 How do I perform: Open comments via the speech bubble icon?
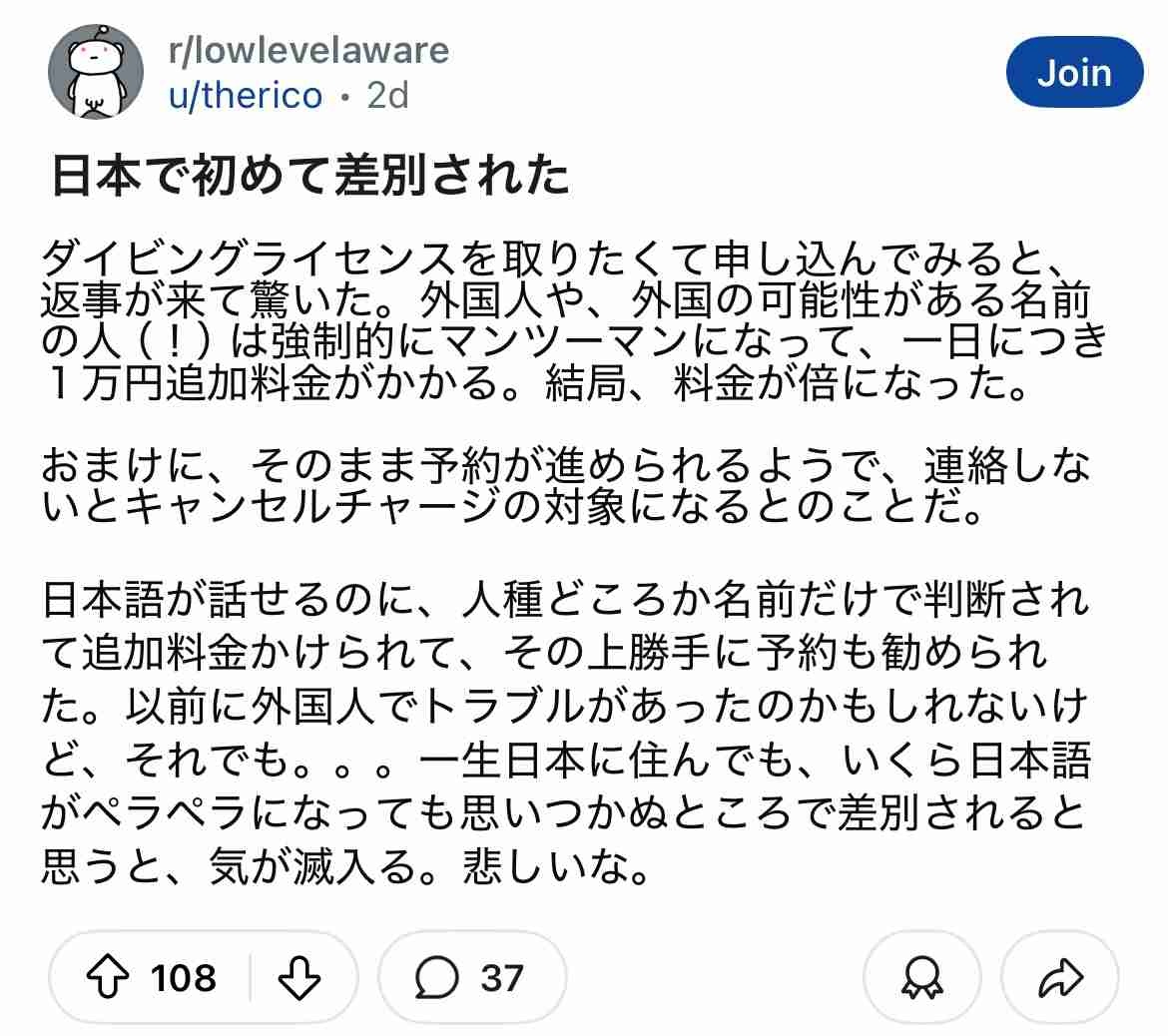pos(437,978)
